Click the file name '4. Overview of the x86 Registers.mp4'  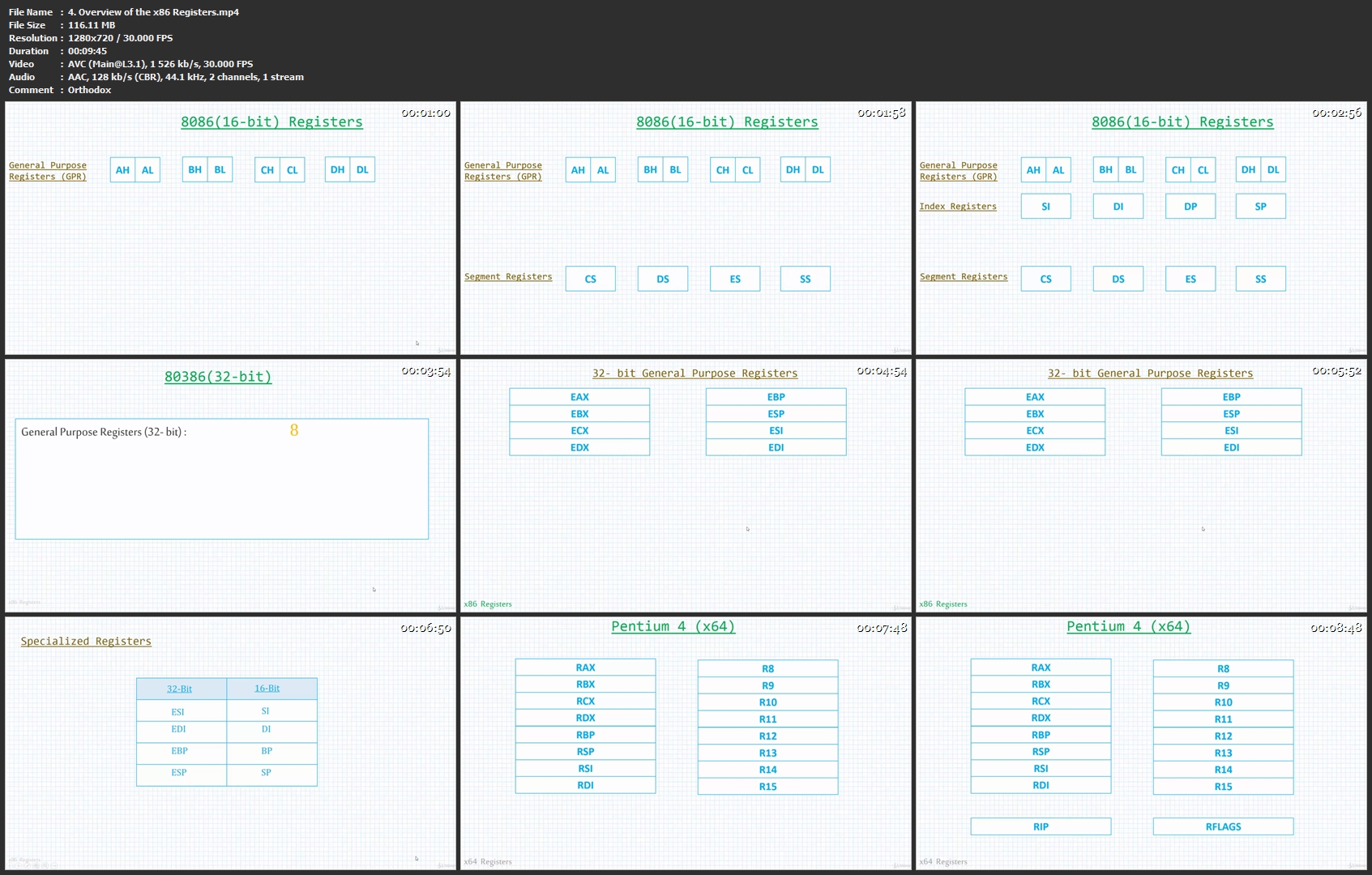153,12
